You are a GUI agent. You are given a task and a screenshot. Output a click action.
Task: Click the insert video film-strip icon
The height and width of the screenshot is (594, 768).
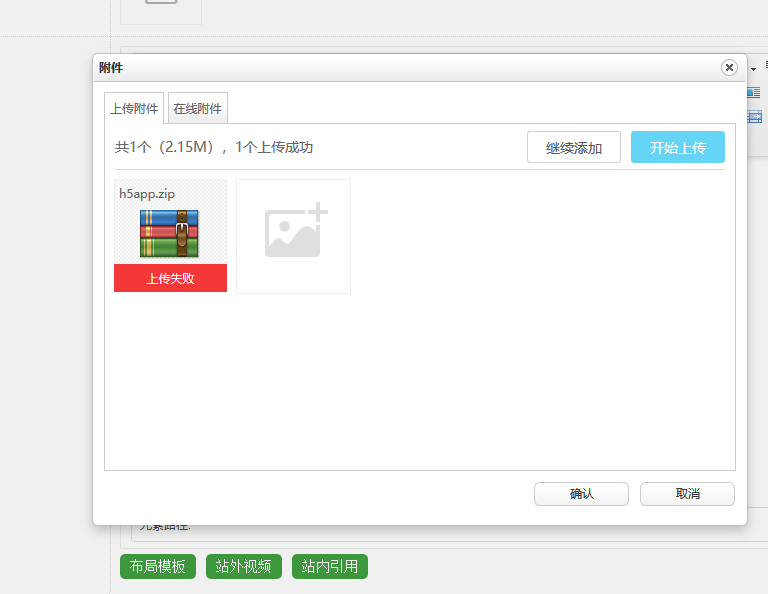tap(754, 117)
